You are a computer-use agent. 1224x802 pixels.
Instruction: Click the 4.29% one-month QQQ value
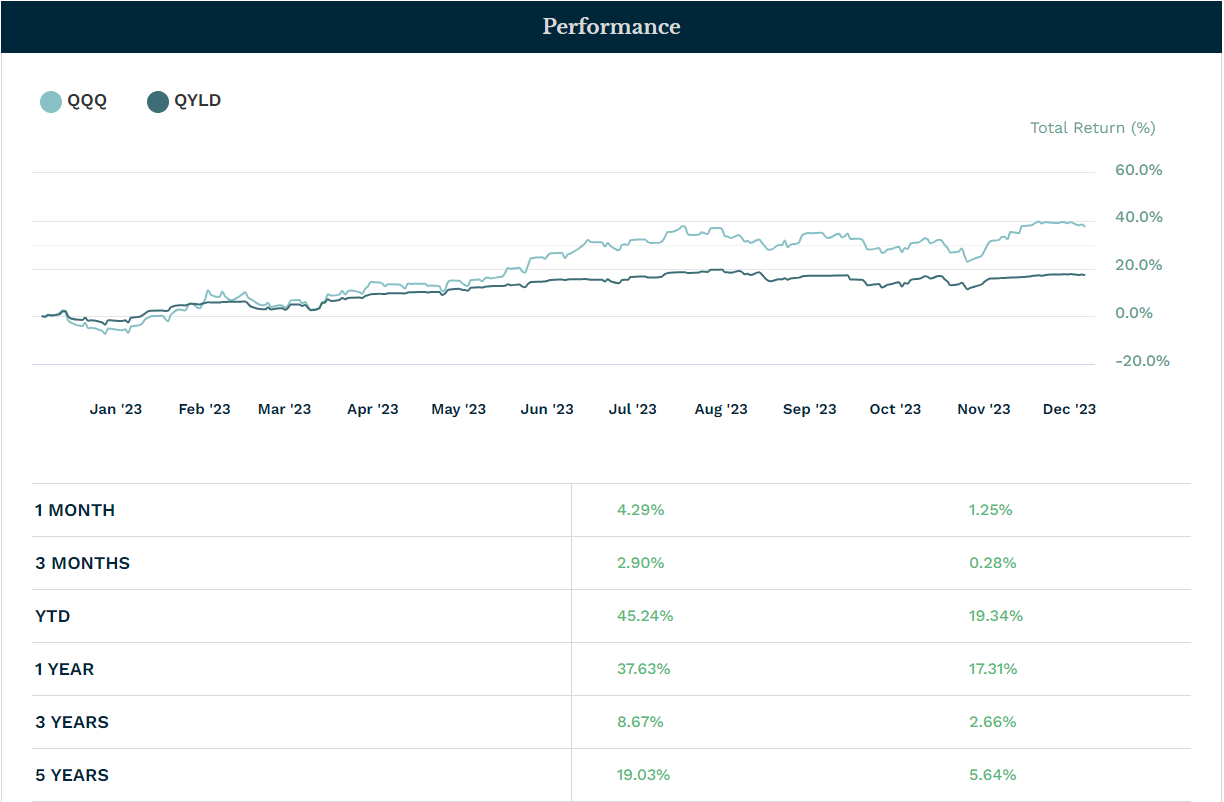pyautogui.click(x=641, y=510)
